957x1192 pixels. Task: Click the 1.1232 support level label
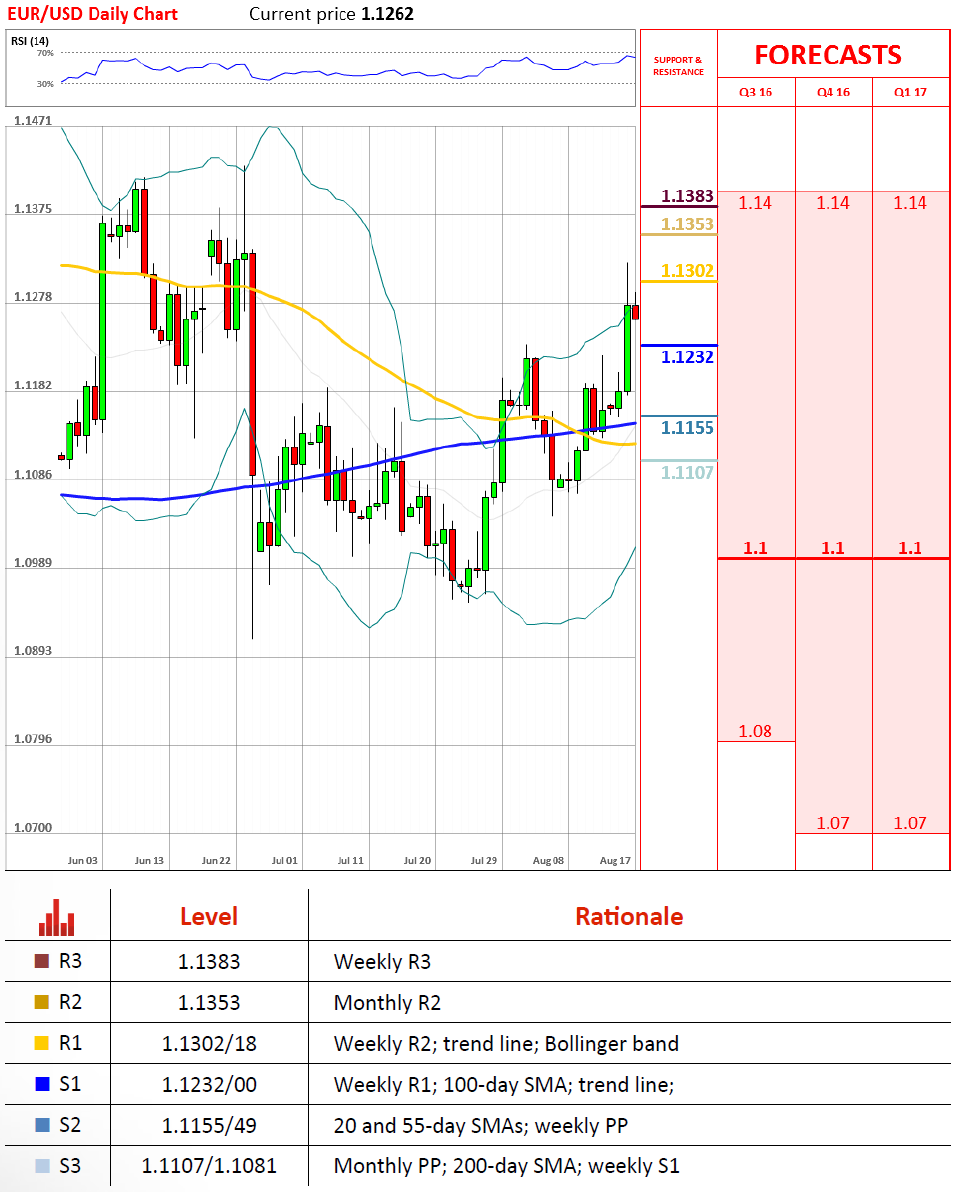point(687,357)
